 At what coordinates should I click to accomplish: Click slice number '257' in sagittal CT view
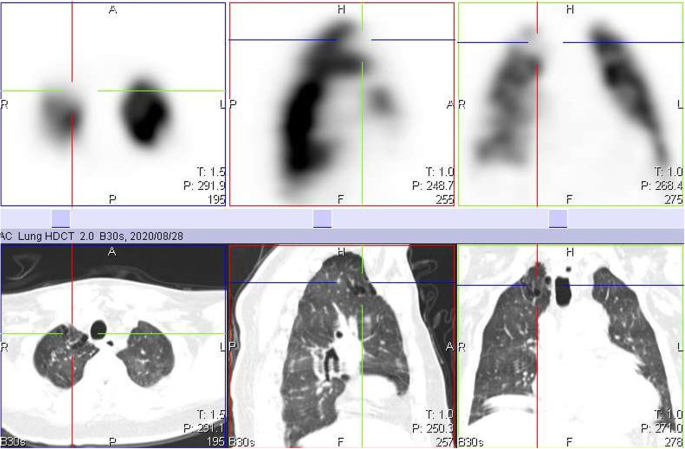pos(445,442)
